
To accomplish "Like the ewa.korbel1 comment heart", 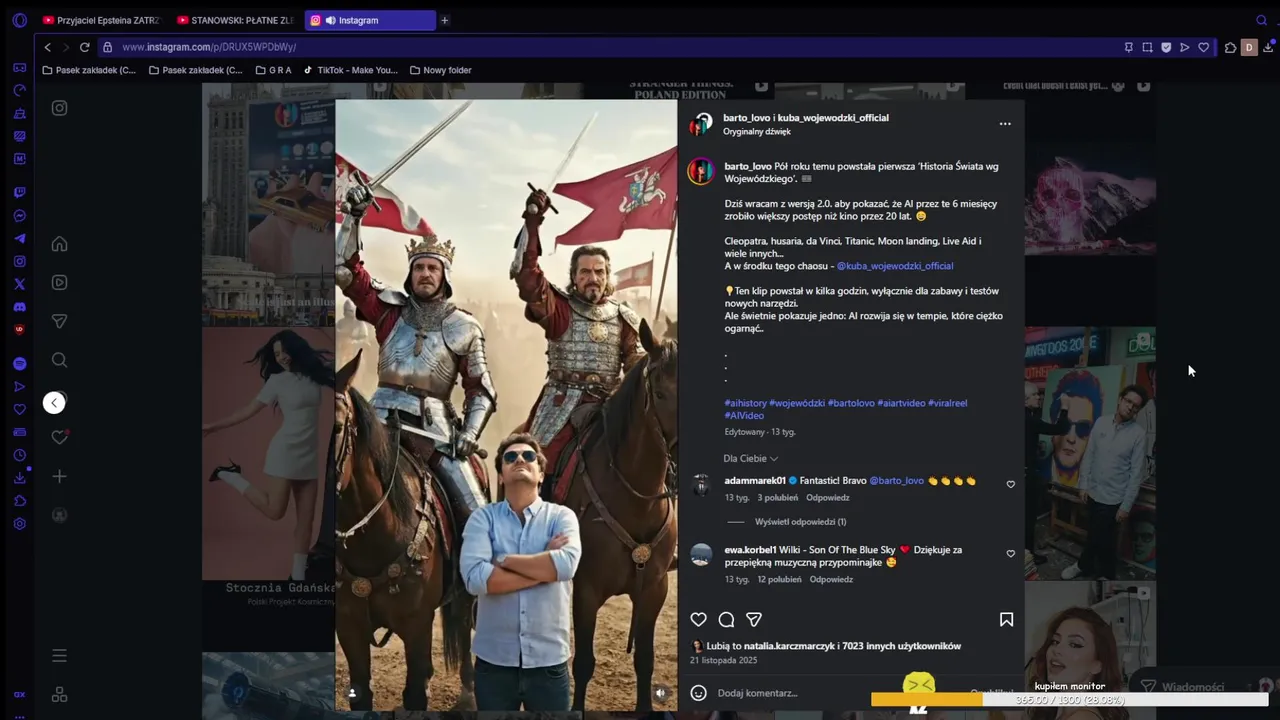I will (1011, 553).
